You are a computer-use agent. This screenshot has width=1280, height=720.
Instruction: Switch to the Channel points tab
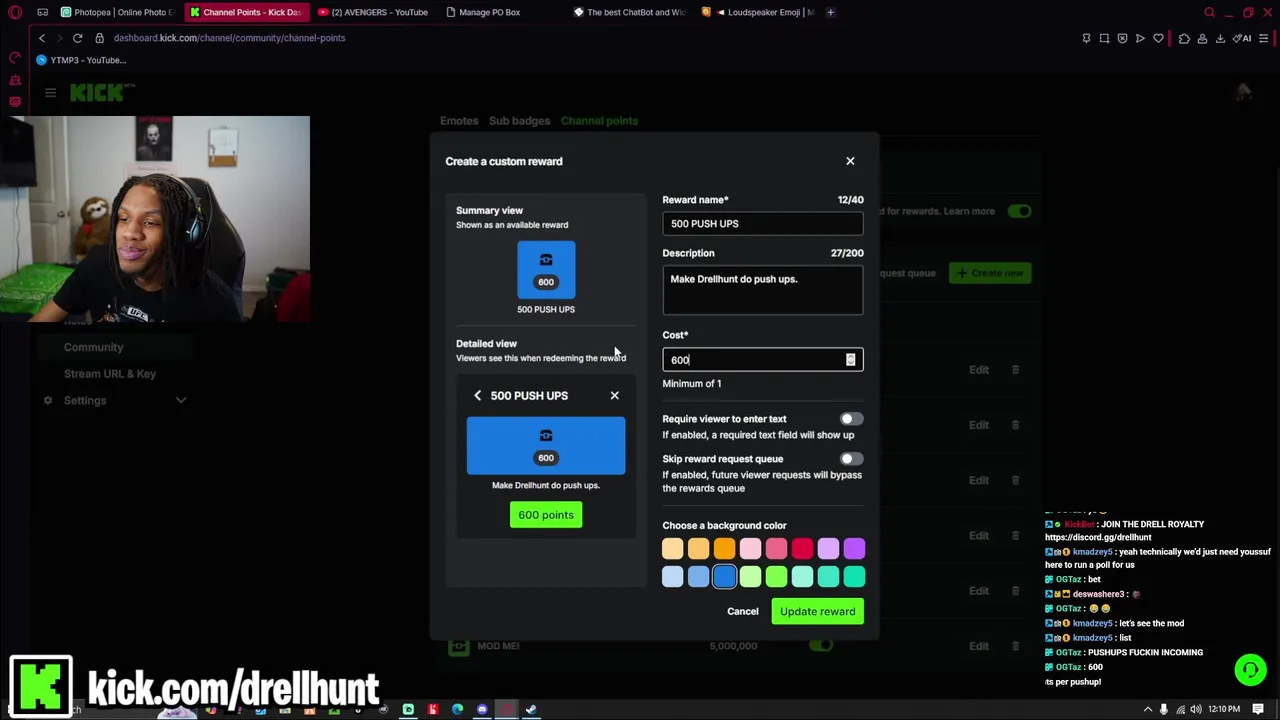point(599,121)
